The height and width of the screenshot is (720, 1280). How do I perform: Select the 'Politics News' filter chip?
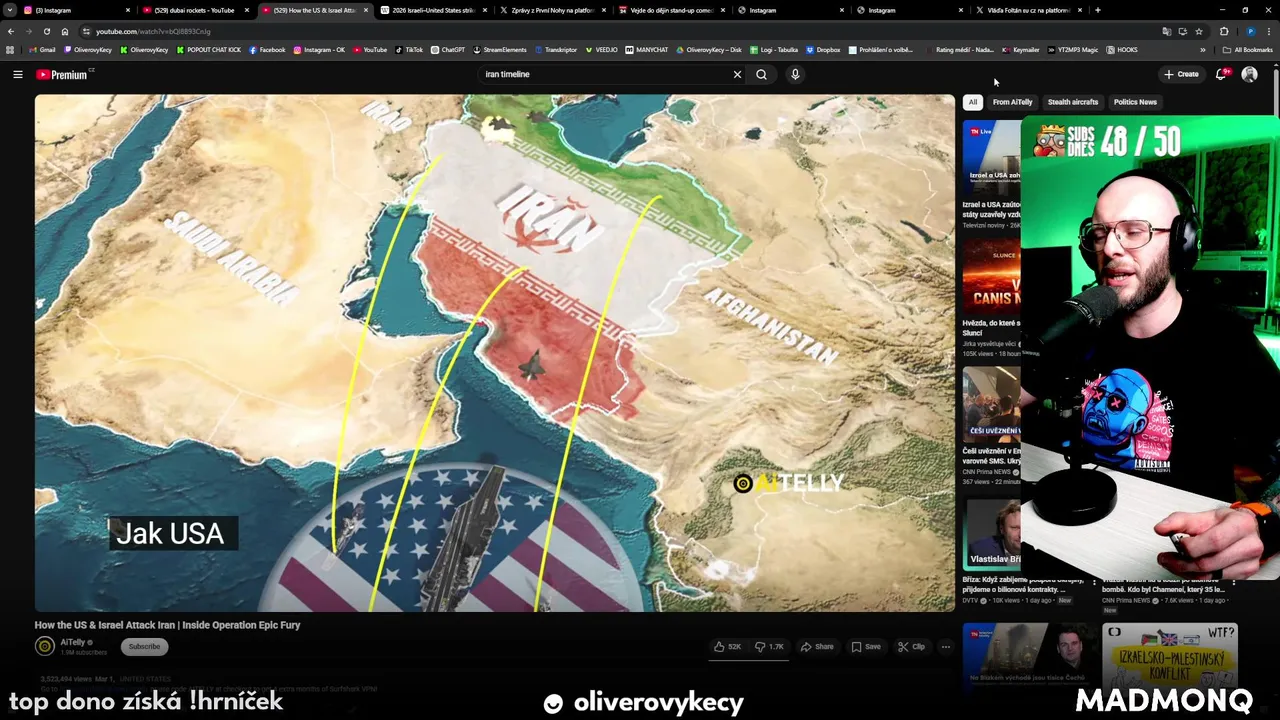point(1135,102)
